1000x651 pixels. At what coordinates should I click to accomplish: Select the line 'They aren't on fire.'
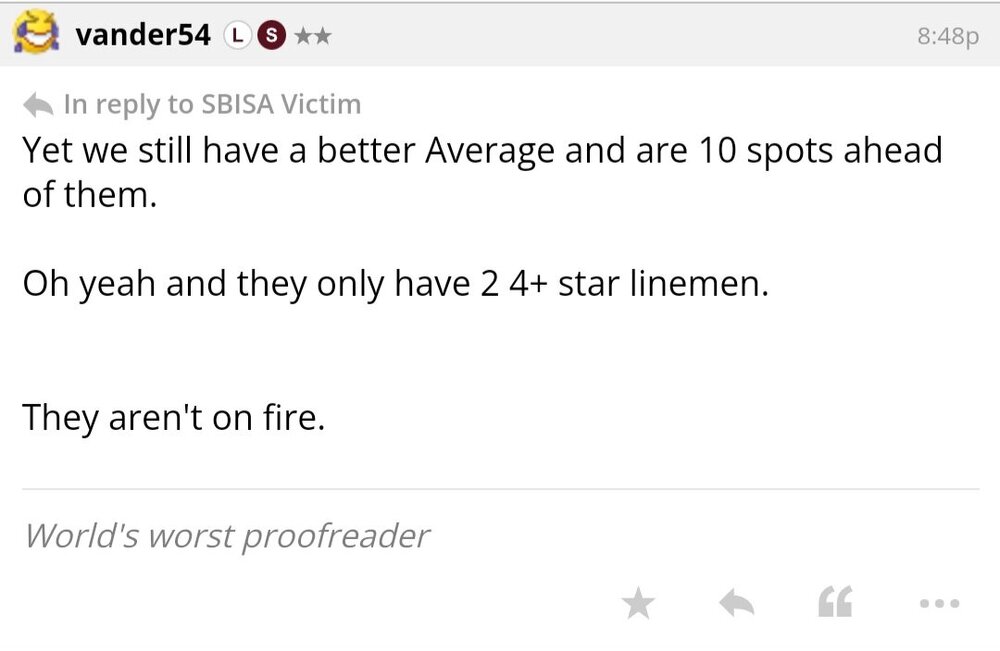174,417
